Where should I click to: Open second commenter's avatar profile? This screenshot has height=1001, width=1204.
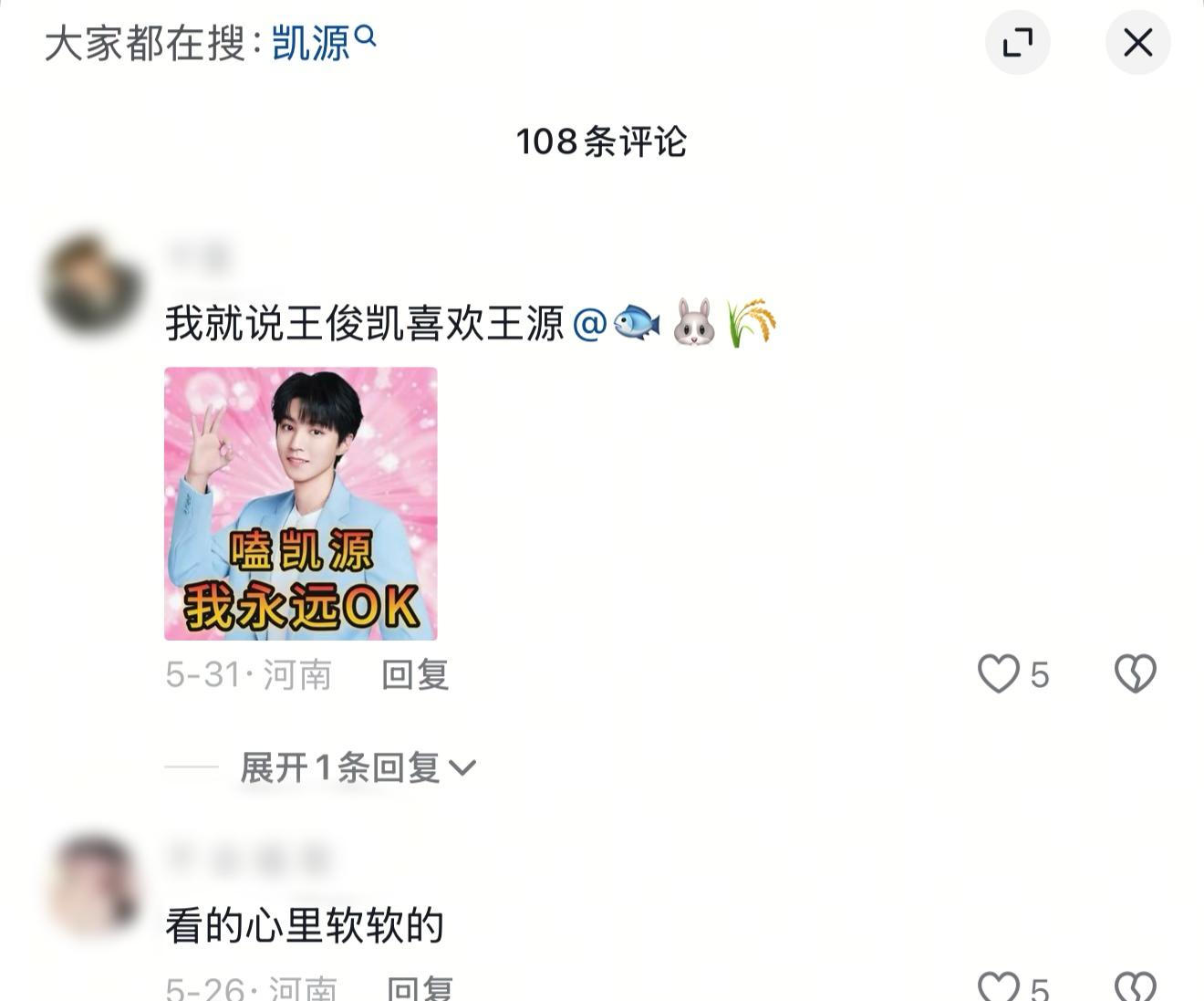click(91, 885)
